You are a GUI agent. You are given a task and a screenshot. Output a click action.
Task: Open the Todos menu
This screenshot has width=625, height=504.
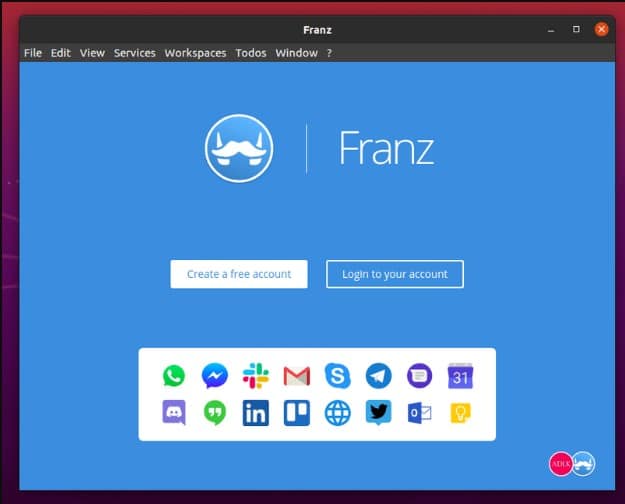(251, 53)
